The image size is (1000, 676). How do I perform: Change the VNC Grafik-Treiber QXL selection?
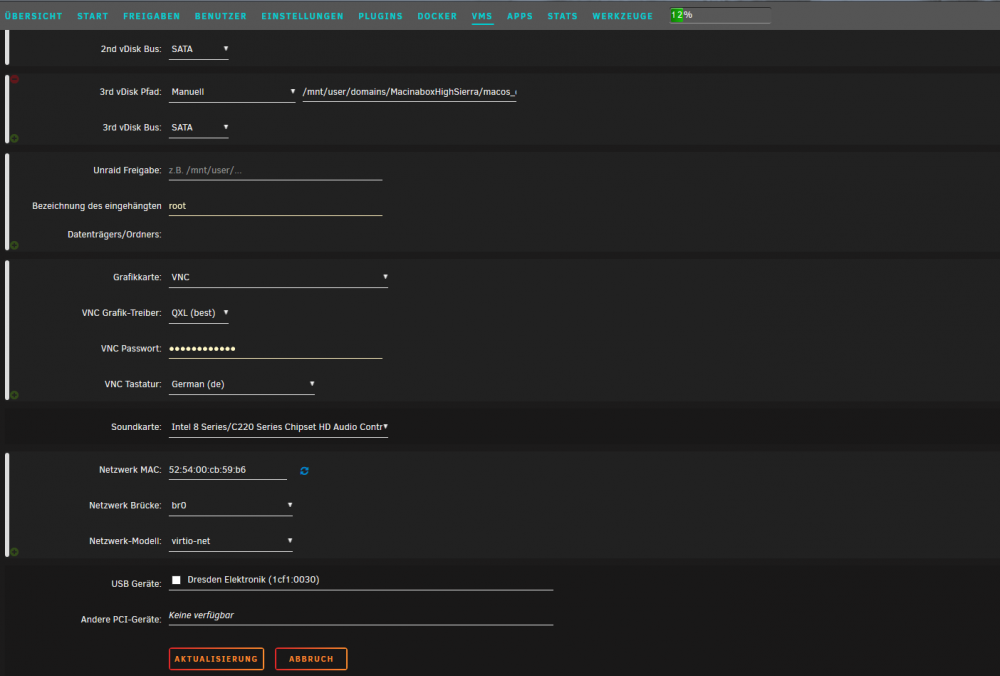(x=198, y=313)
